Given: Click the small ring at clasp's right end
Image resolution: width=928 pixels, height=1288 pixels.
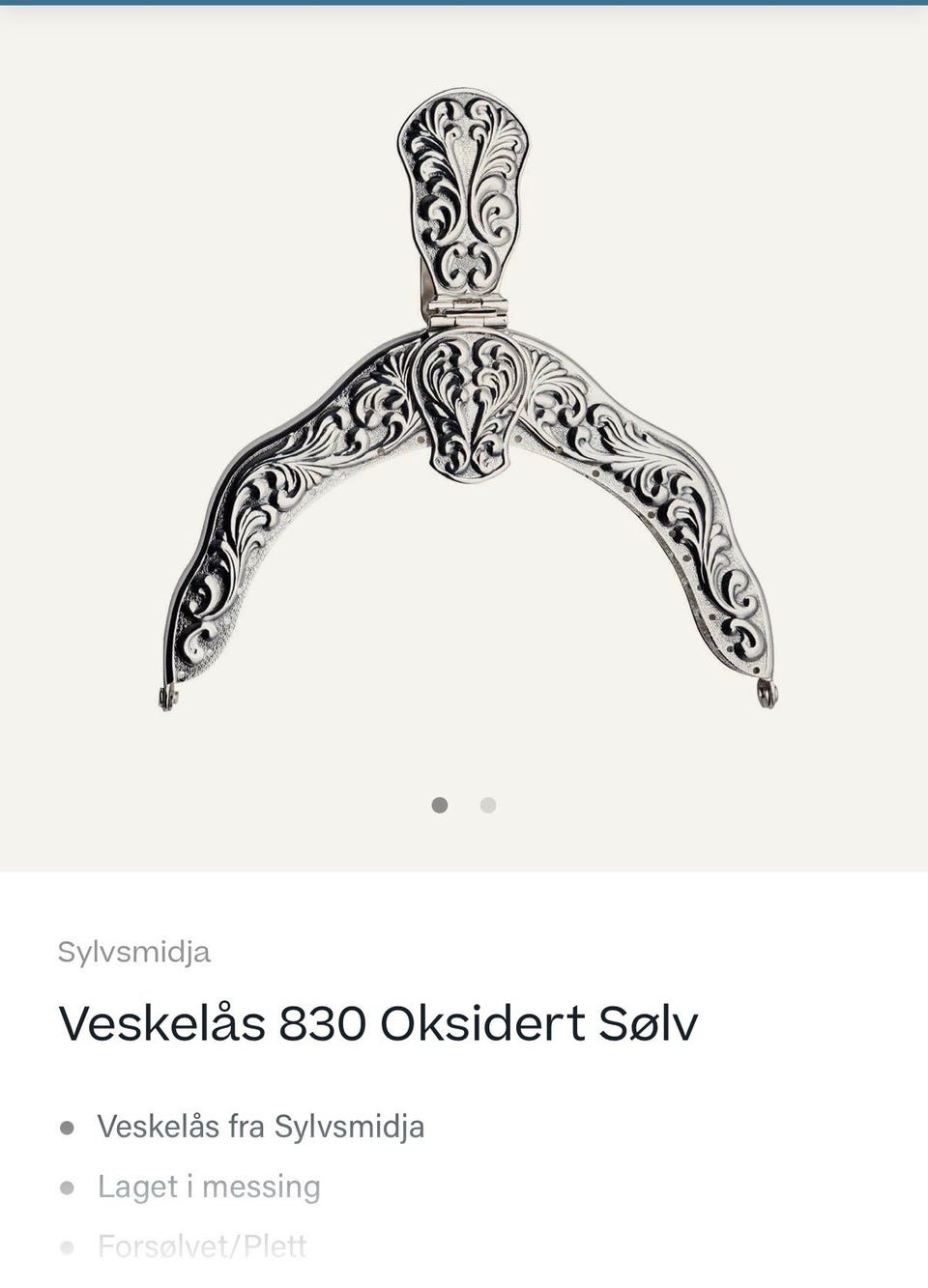Looking at the screenshot, I should click(x=767, y=694).
